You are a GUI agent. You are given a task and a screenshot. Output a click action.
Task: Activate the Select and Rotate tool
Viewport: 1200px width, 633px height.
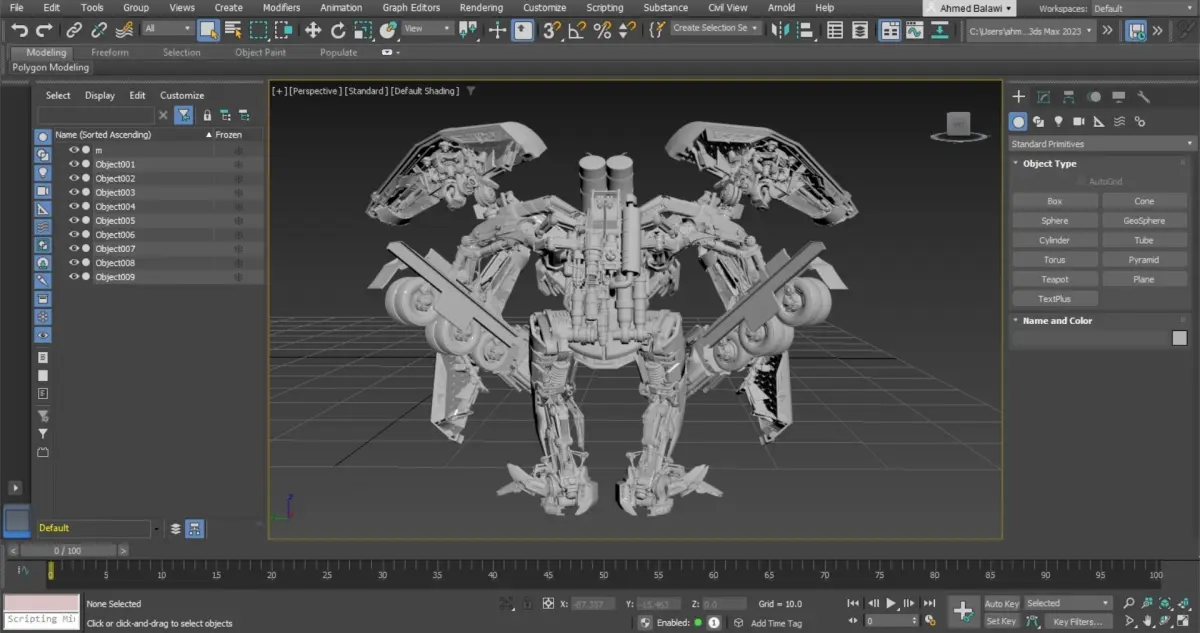(x=339, y=30)
